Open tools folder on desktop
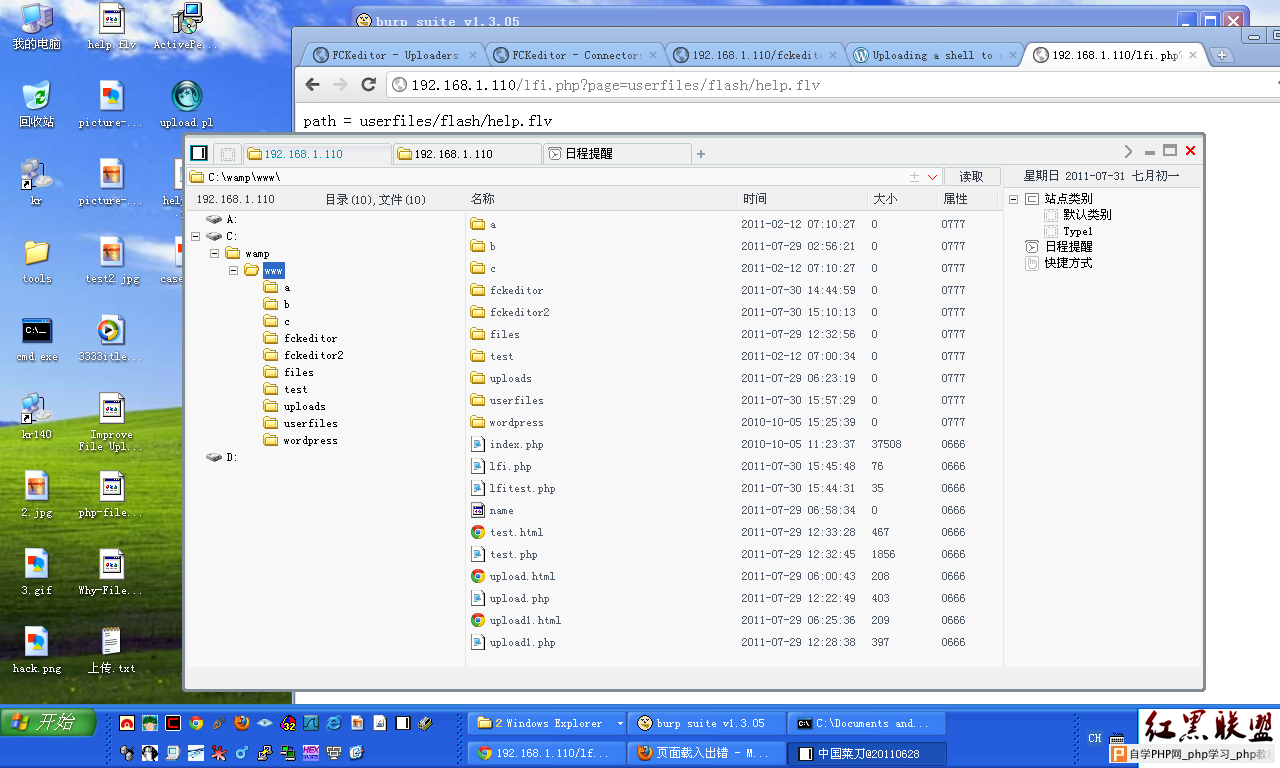1280x768 pixels. coord(36,260)
